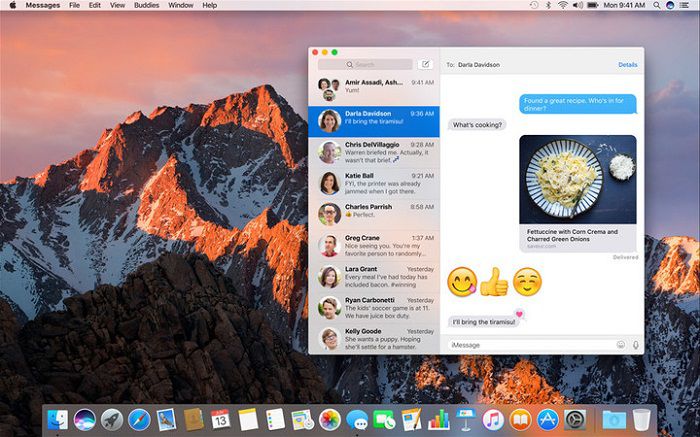This screenshot has height=437, width=700.
Task: Launch Safari compass icon in dock
Action: pos(139,420)
